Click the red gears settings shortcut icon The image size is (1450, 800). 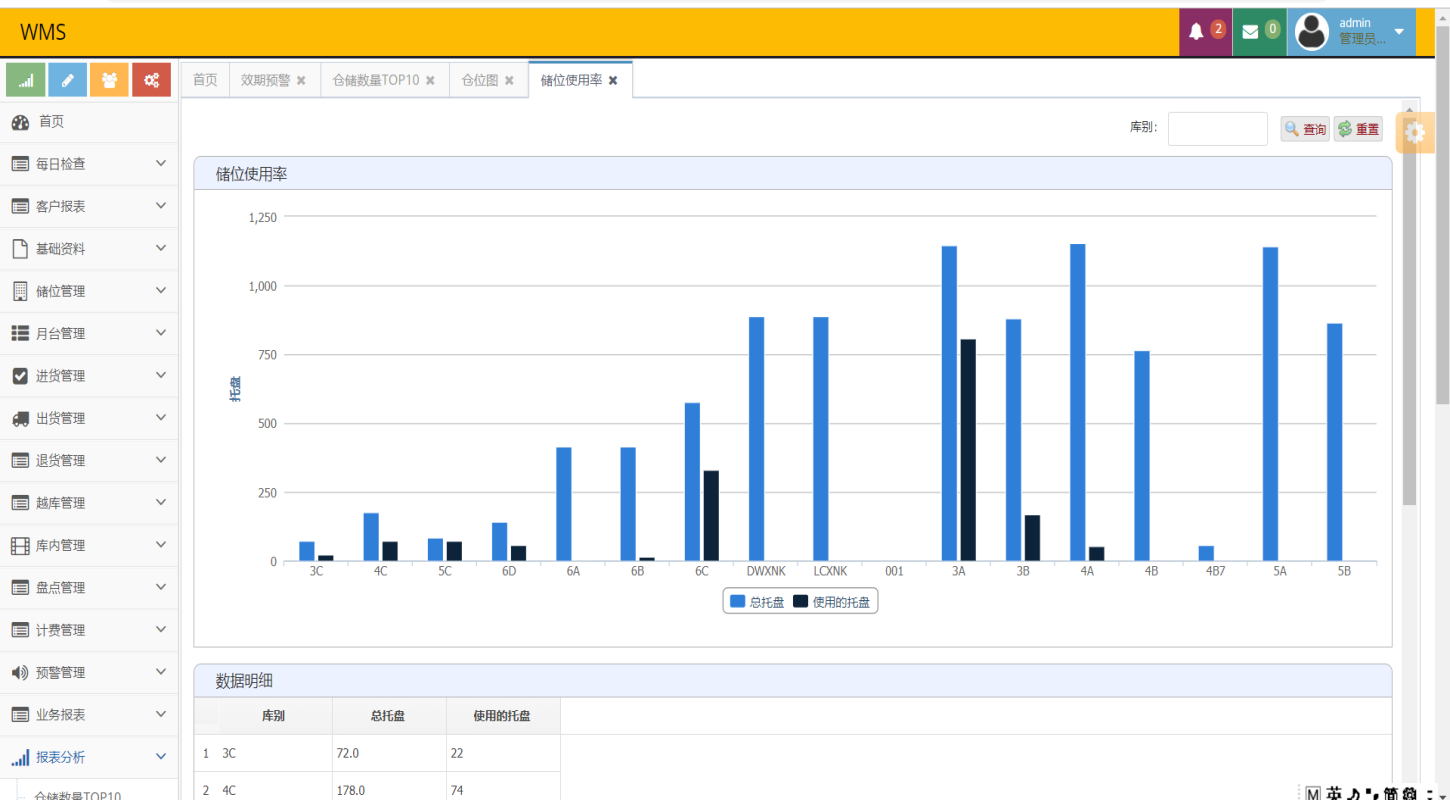click(x=151, y=80)
